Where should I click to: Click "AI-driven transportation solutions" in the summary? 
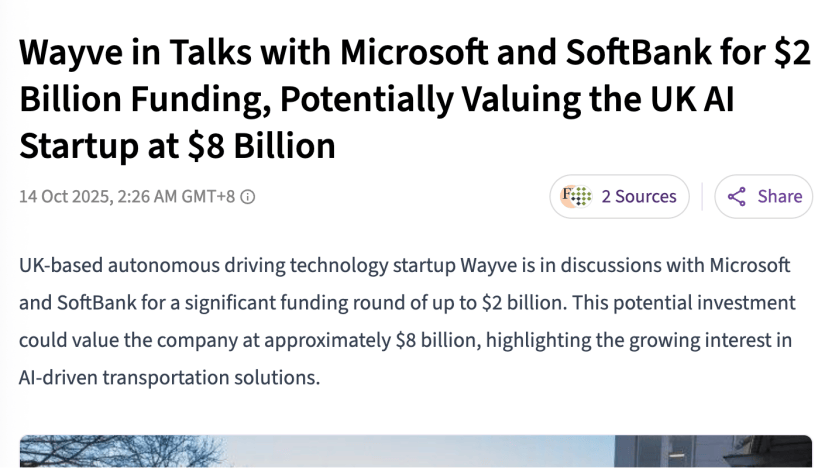coord(170,379)
